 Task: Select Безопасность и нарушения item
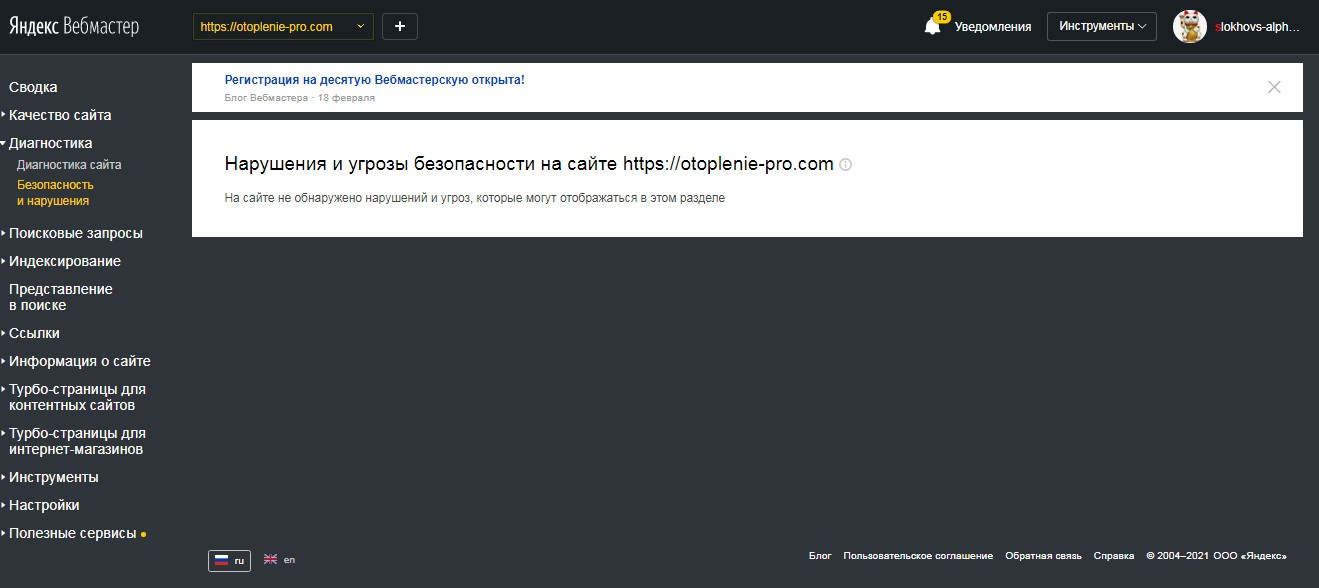[x=55, y=193]
